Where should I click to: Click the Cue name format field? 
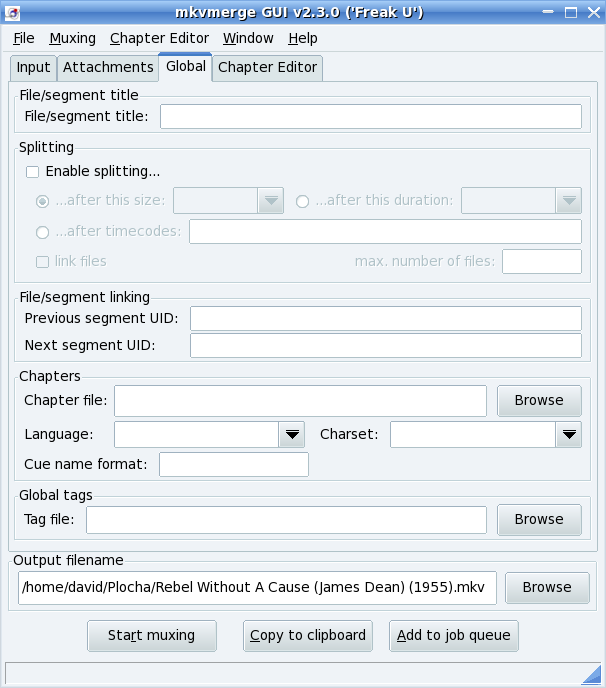tap(234, 464)
